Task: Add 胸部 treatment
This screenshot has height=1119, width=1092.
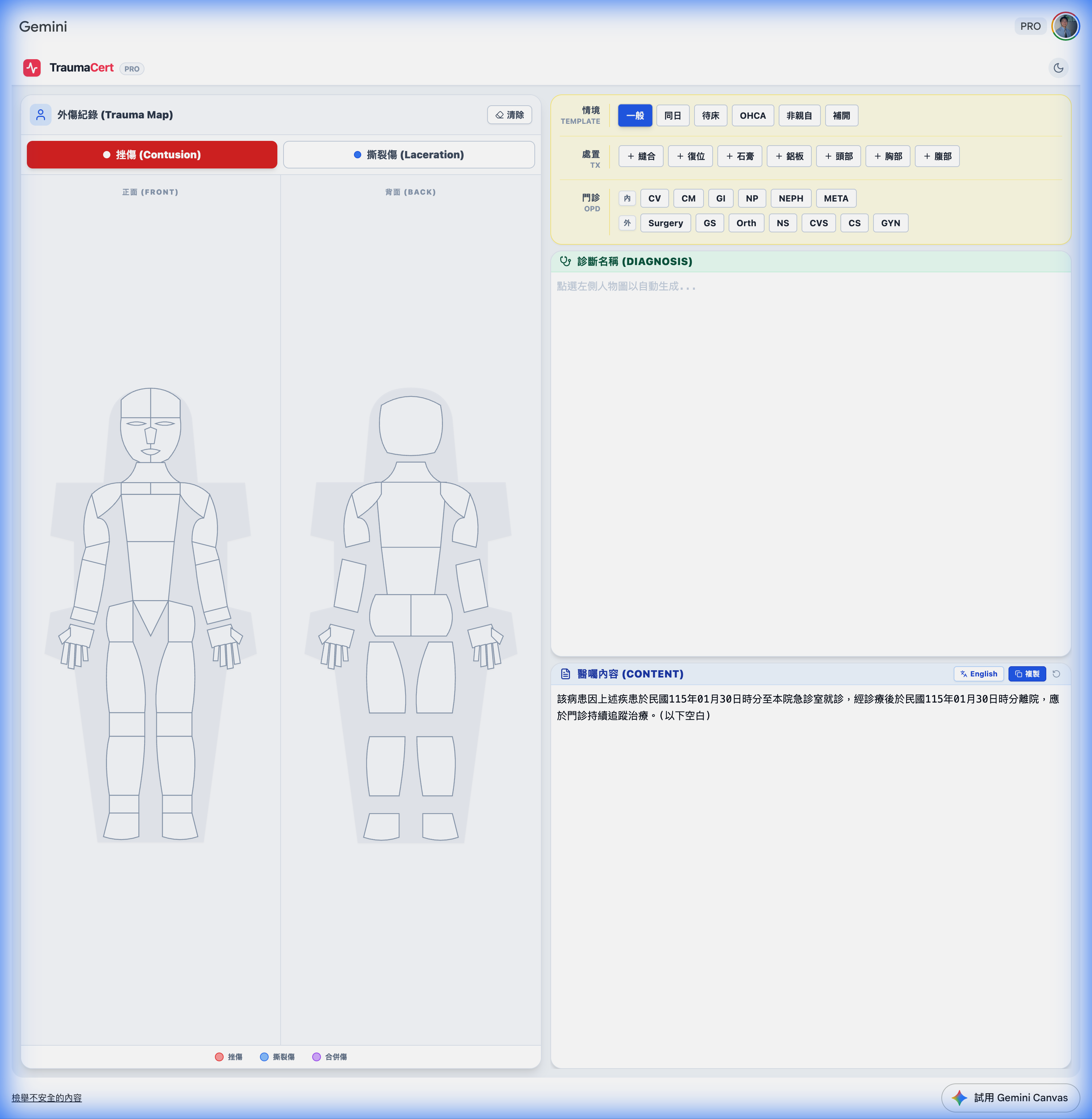Action: [x=887, y=156]
